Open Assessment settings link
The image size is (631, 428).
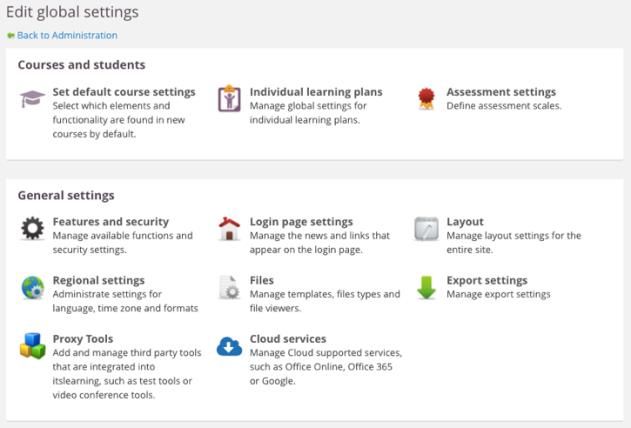501,92
